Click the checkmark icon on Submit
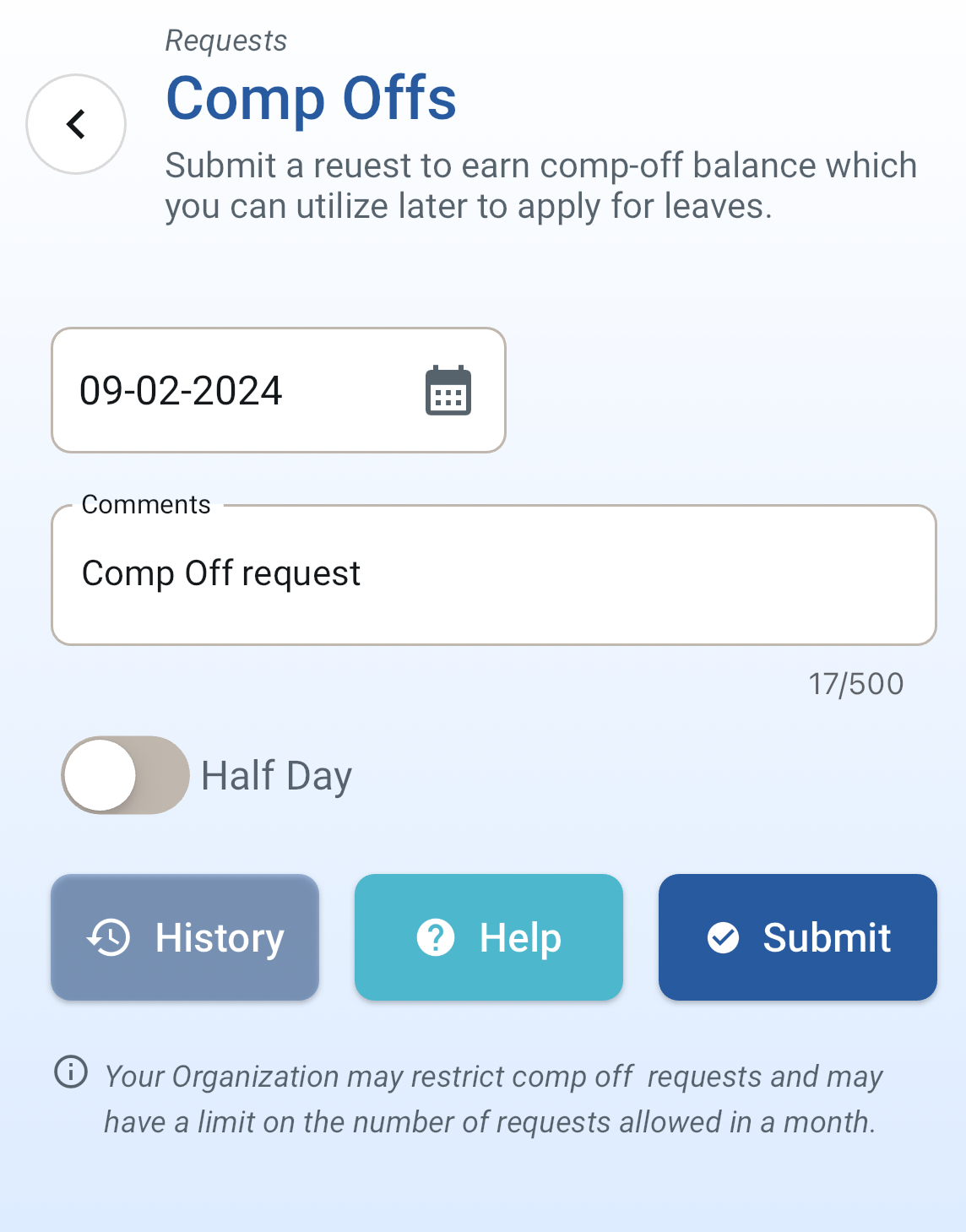The image size is (966, 1232). point(723,937)
